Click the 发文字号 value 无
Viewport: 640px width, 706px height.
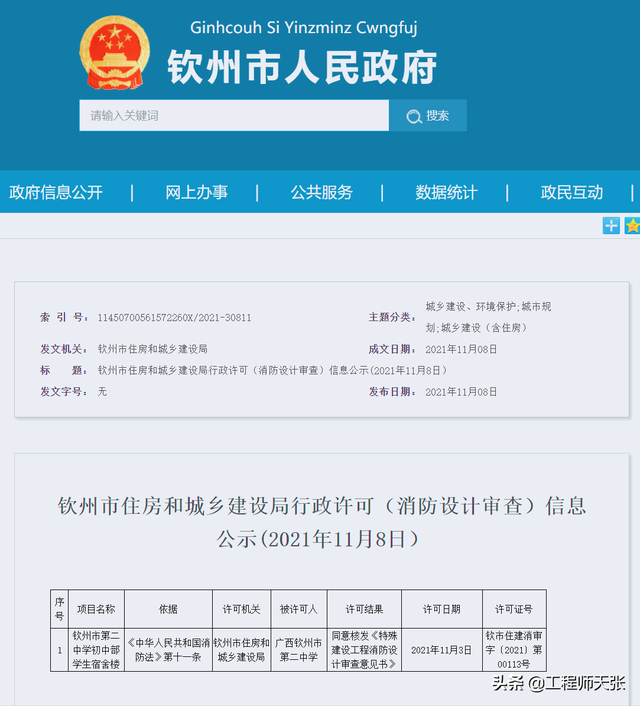[x=102, y=392]
